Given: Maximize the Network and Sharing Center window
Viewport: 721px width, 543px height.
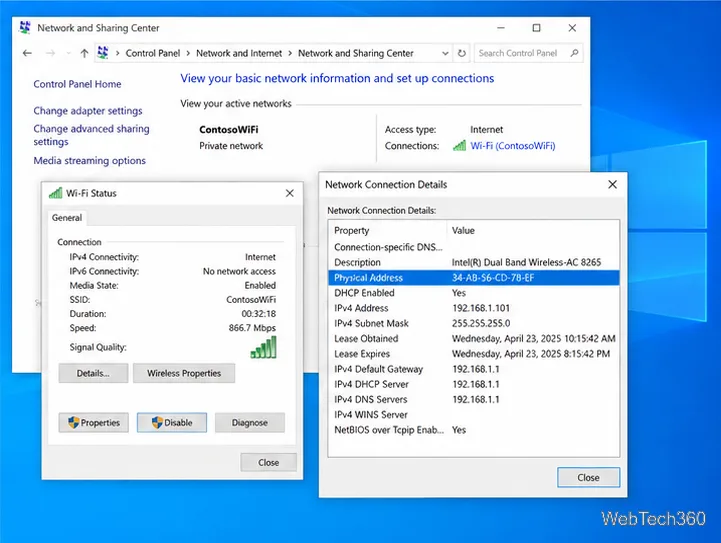Looking at the screenshot, I should (536, 28).
